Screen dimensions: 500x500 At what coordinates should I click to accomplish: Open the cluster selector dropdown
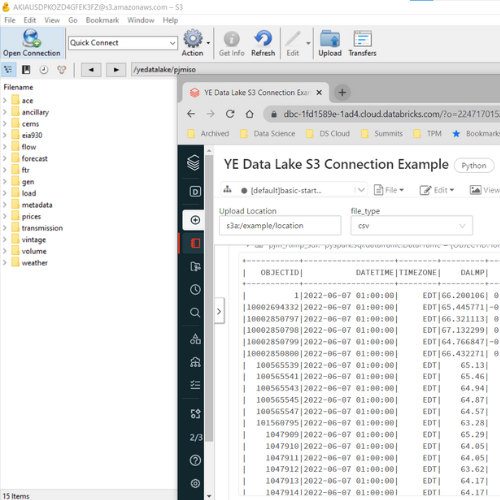[x=361, y=190]
